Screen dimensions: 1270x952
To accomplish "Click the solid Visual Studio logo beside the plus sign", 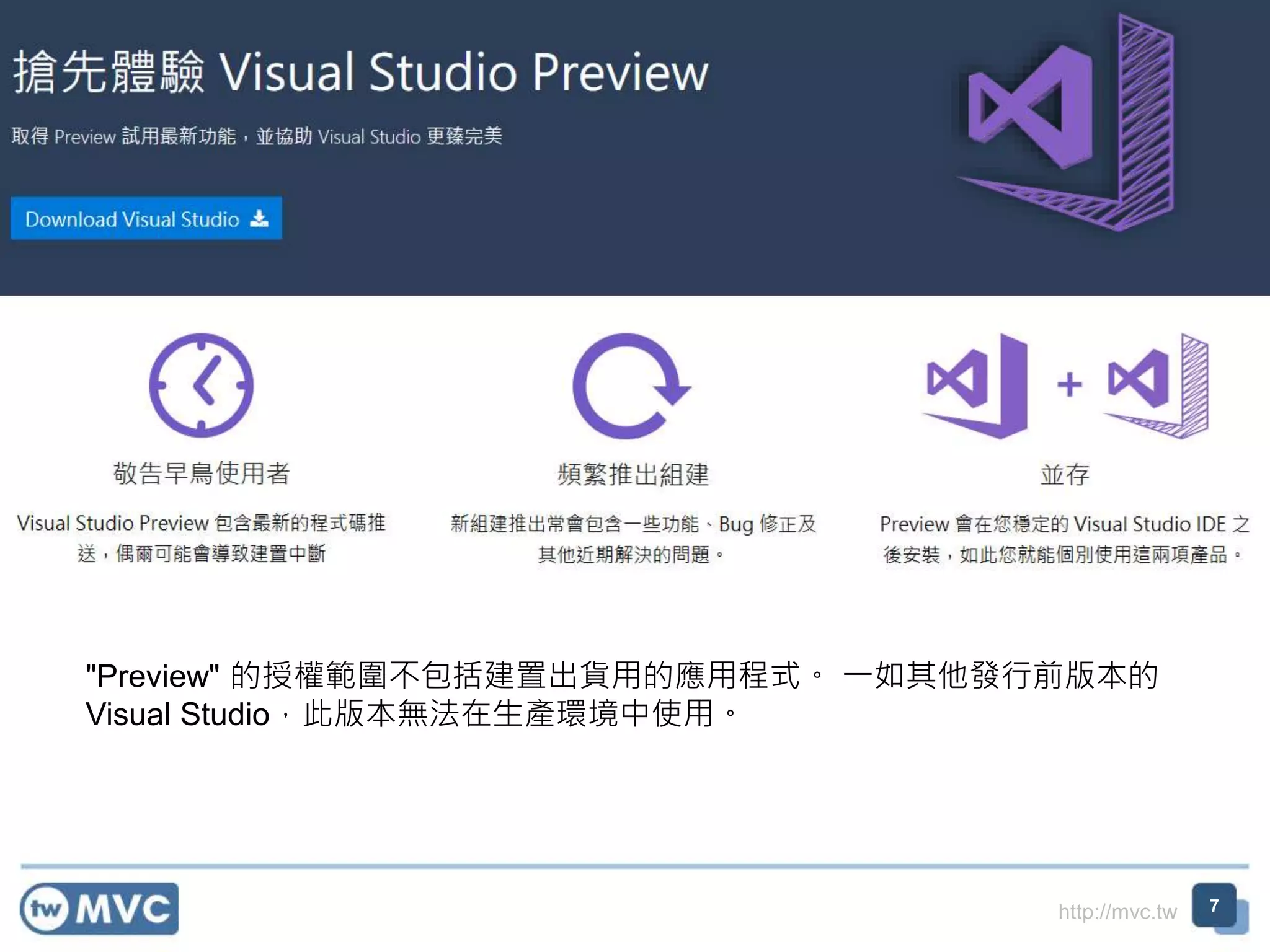I will click(x=975, y=386).
